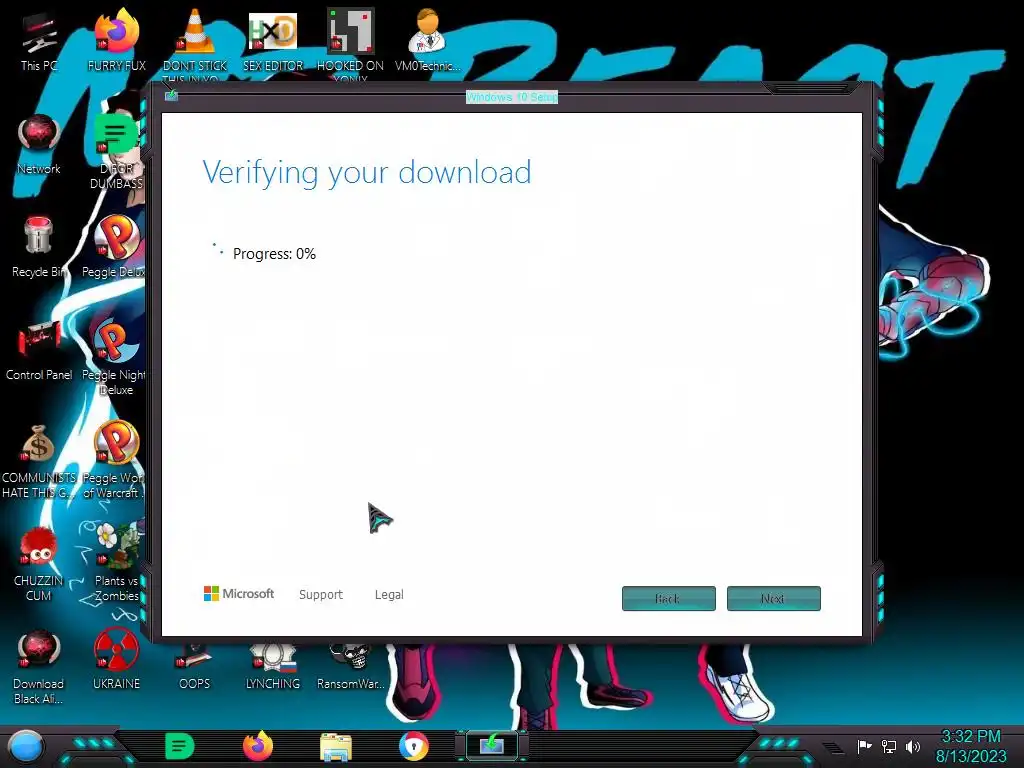
Task: Open the VLC cone desktop shortcut
Action: (x=195, y=40)
